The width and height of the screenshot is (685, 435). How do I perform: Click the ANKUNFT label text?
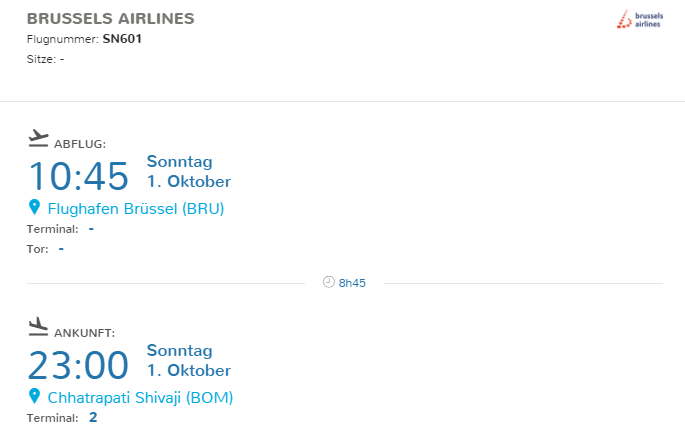point(84,333)
